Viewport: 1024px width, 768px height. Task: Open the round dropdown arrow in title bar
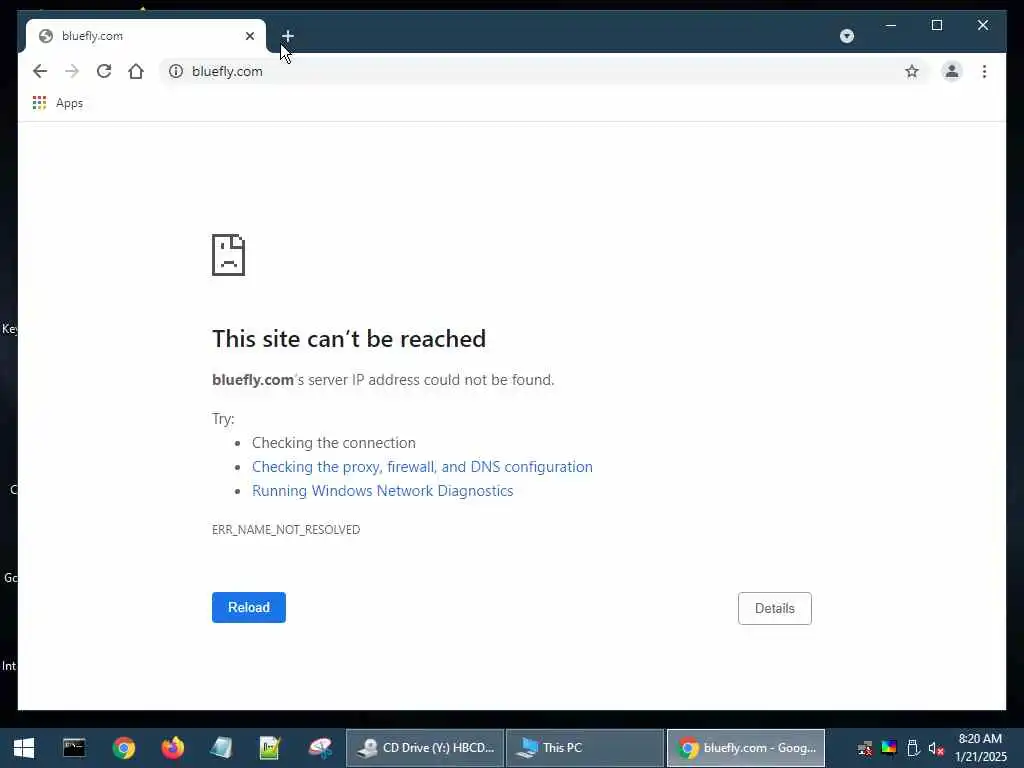coord(846,36)
